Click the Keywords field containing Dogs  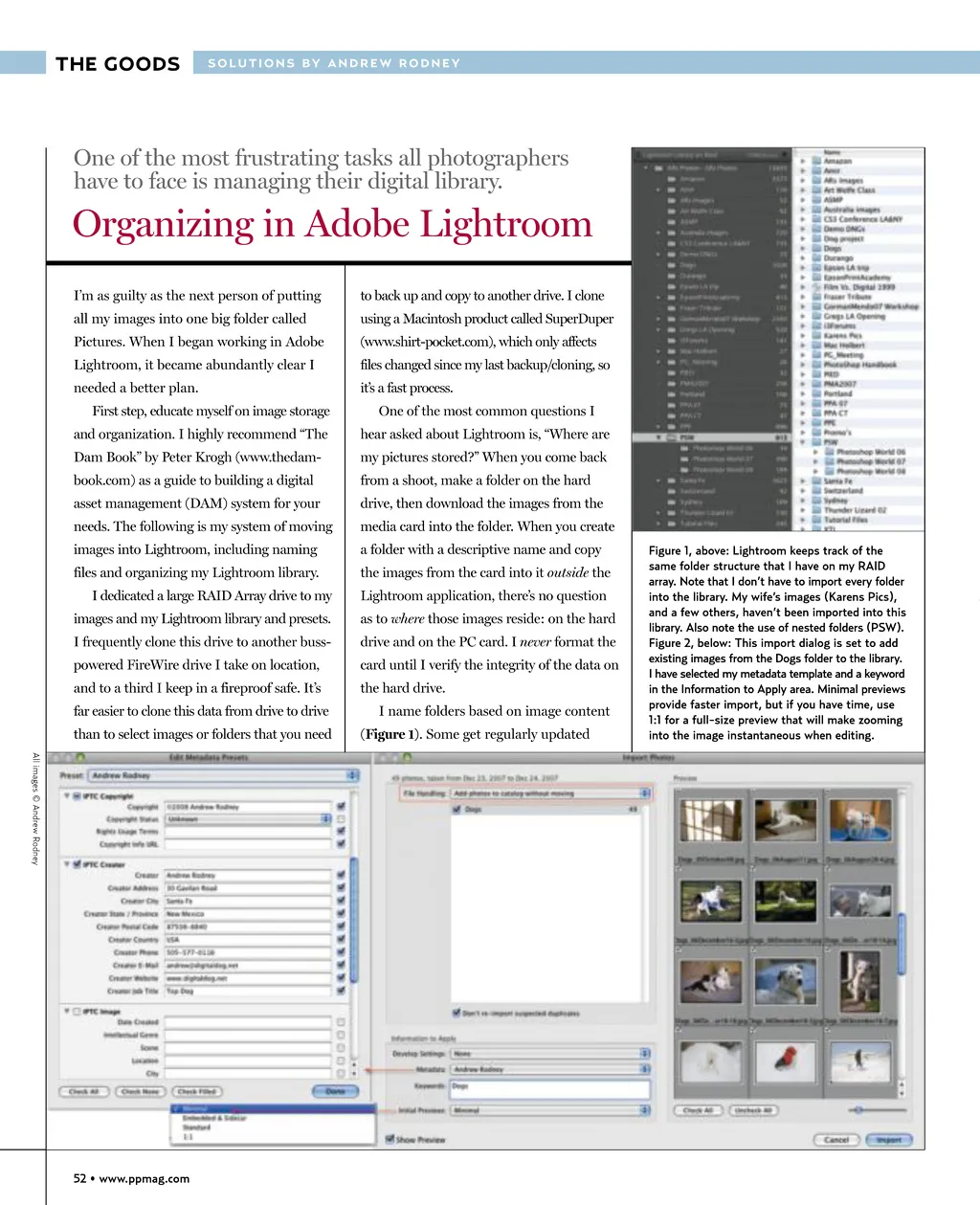[x=548, y=1087]
